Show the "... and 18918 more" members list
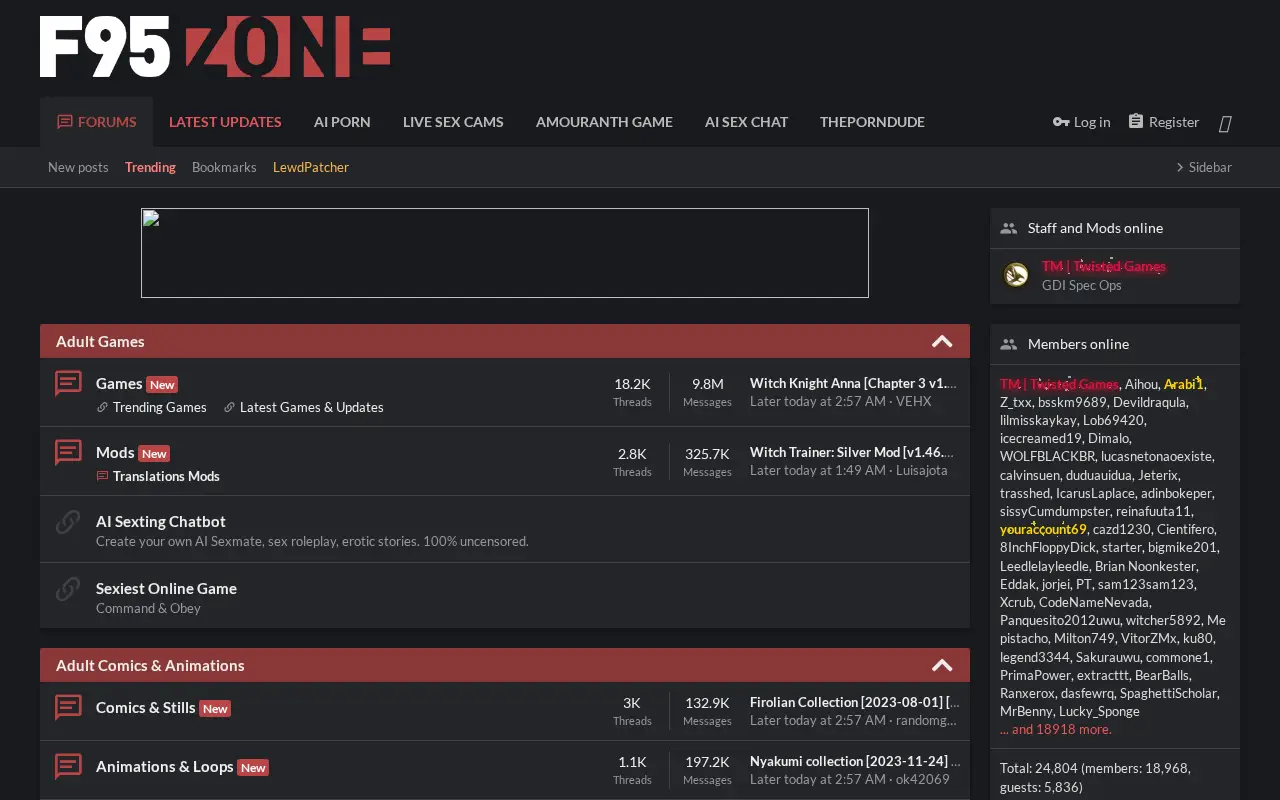This screenshot has width=1280, height=800. coord(1056,729)
